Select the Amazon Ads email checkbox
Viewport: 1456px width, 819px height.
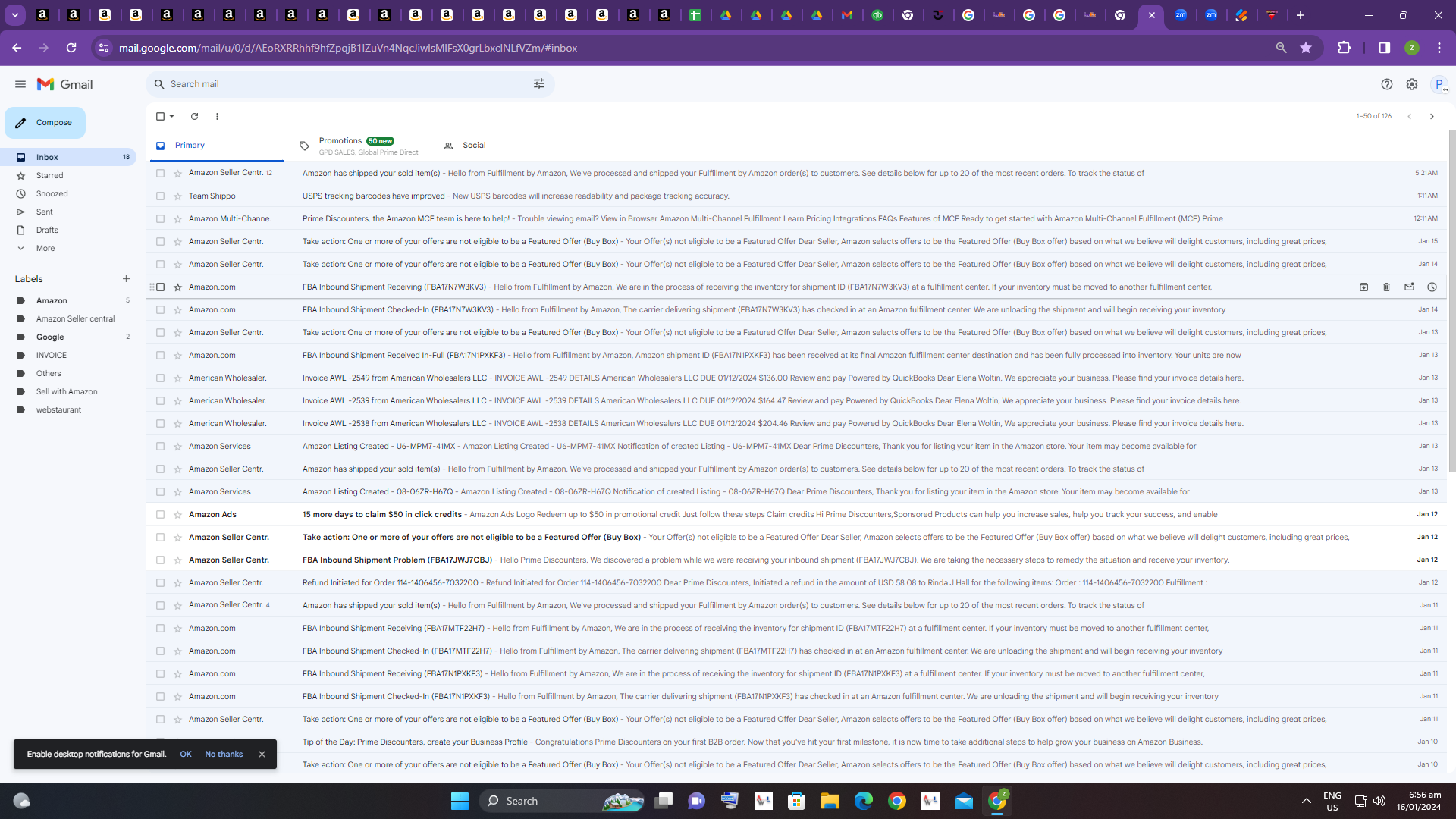[160, 514]
